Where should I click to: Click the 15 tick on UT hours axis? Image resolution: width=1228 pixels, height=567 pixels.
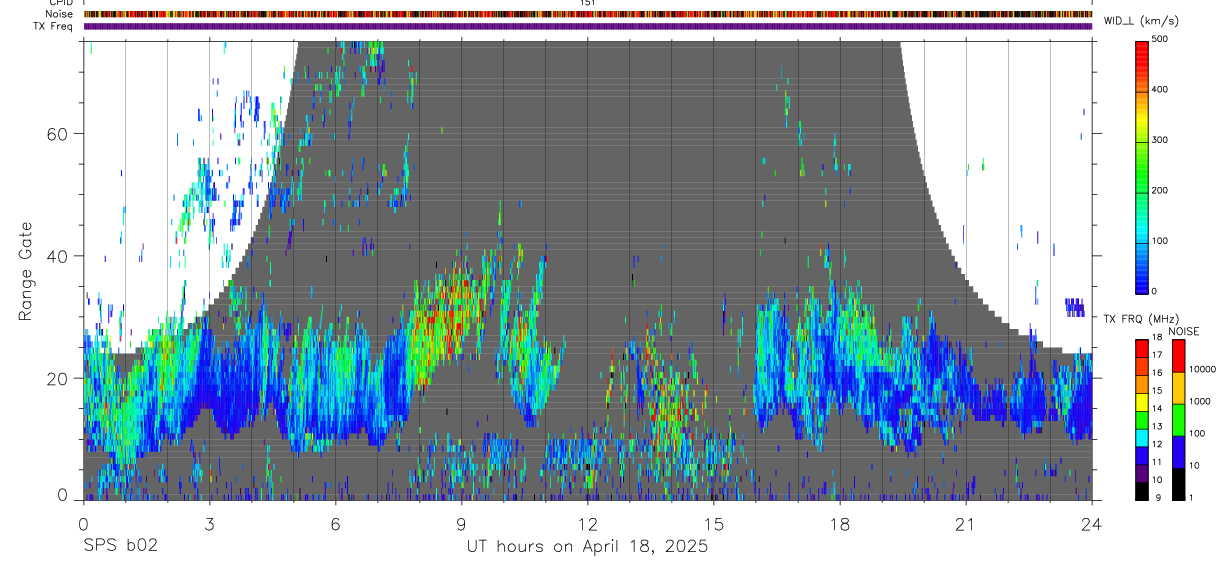tap(714, 523)
